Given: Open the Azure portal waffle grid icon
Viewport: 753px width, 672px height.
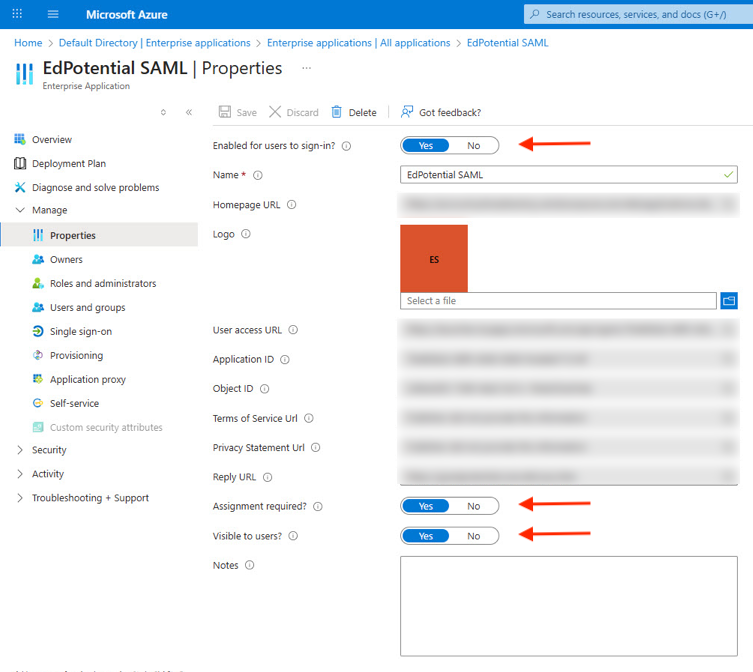Looking at the screenshot, I should pyautogui.click(x=17, y=14).
